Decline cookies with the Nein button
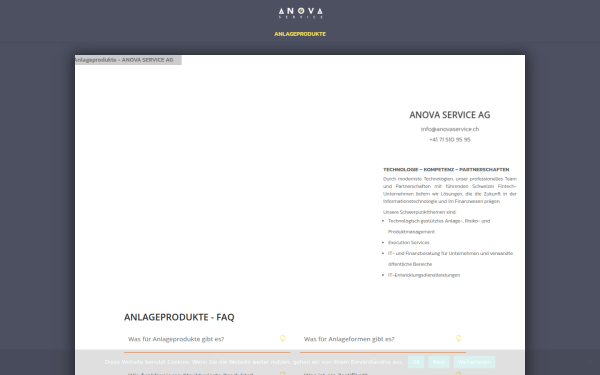 tap(439, 362)
